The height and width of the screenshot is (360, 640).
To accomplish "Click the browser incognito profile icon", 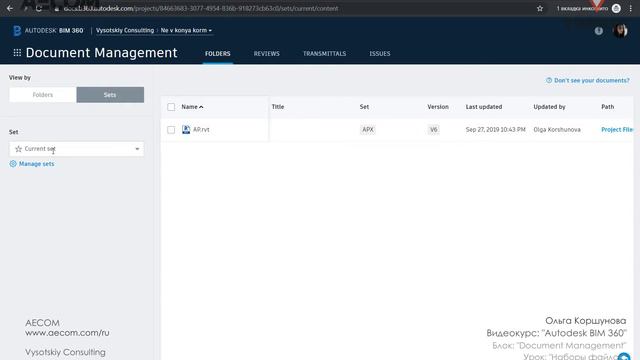I will pos(616,8).
